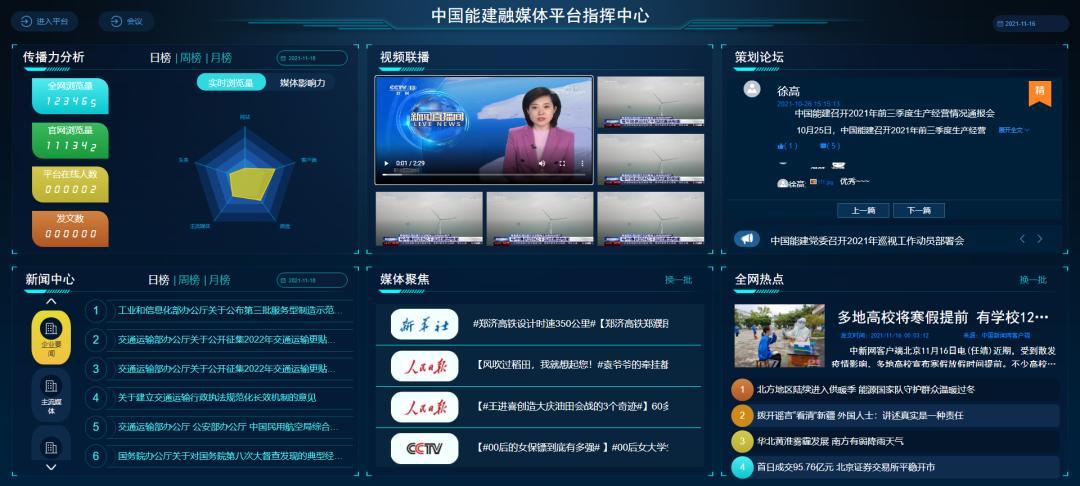Click the yellow 平台在线人数 counter card
1080x486 pixels.
coord(70,184)
